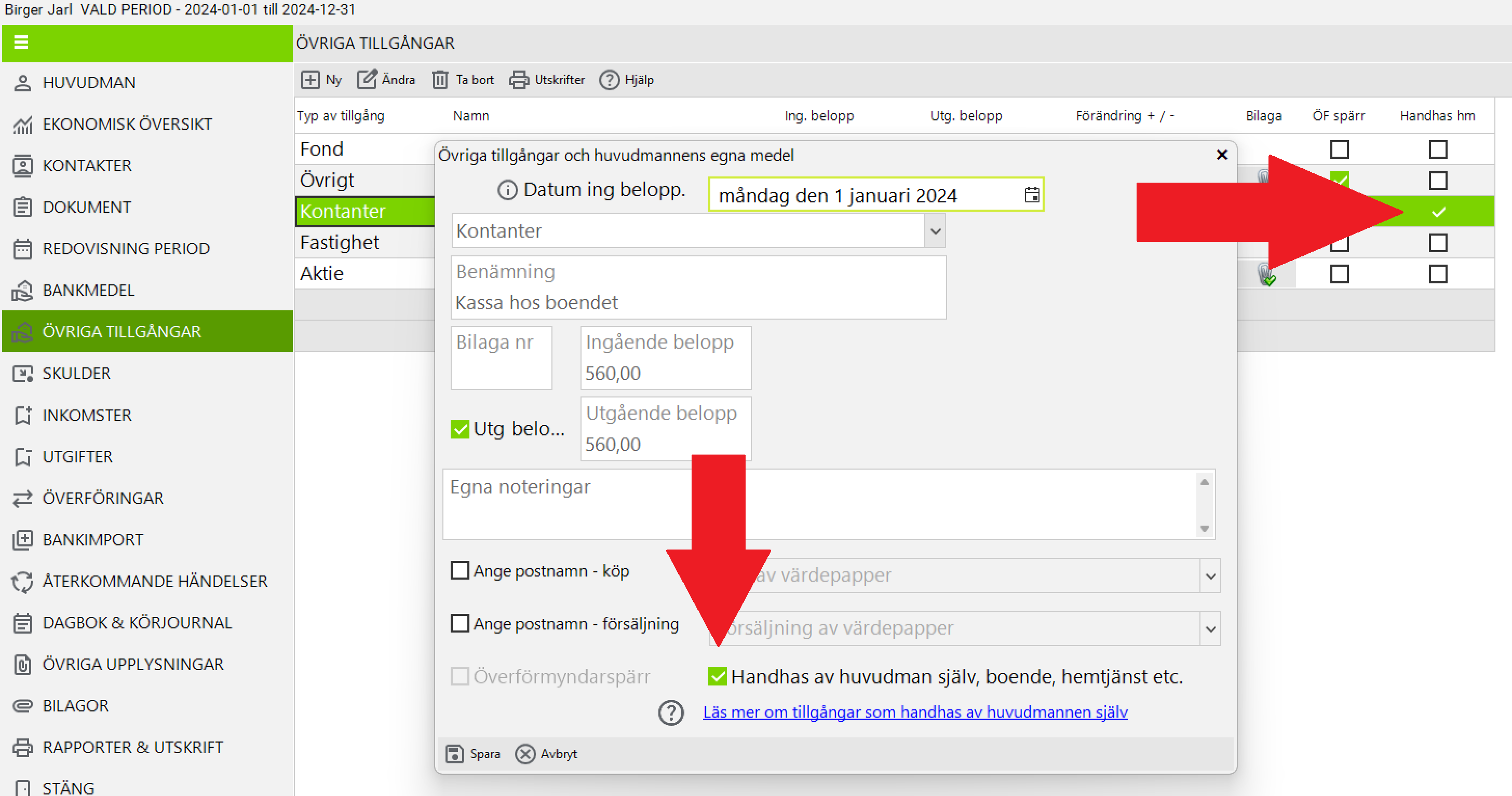Click the Utgående belopp field

(666, 429)
